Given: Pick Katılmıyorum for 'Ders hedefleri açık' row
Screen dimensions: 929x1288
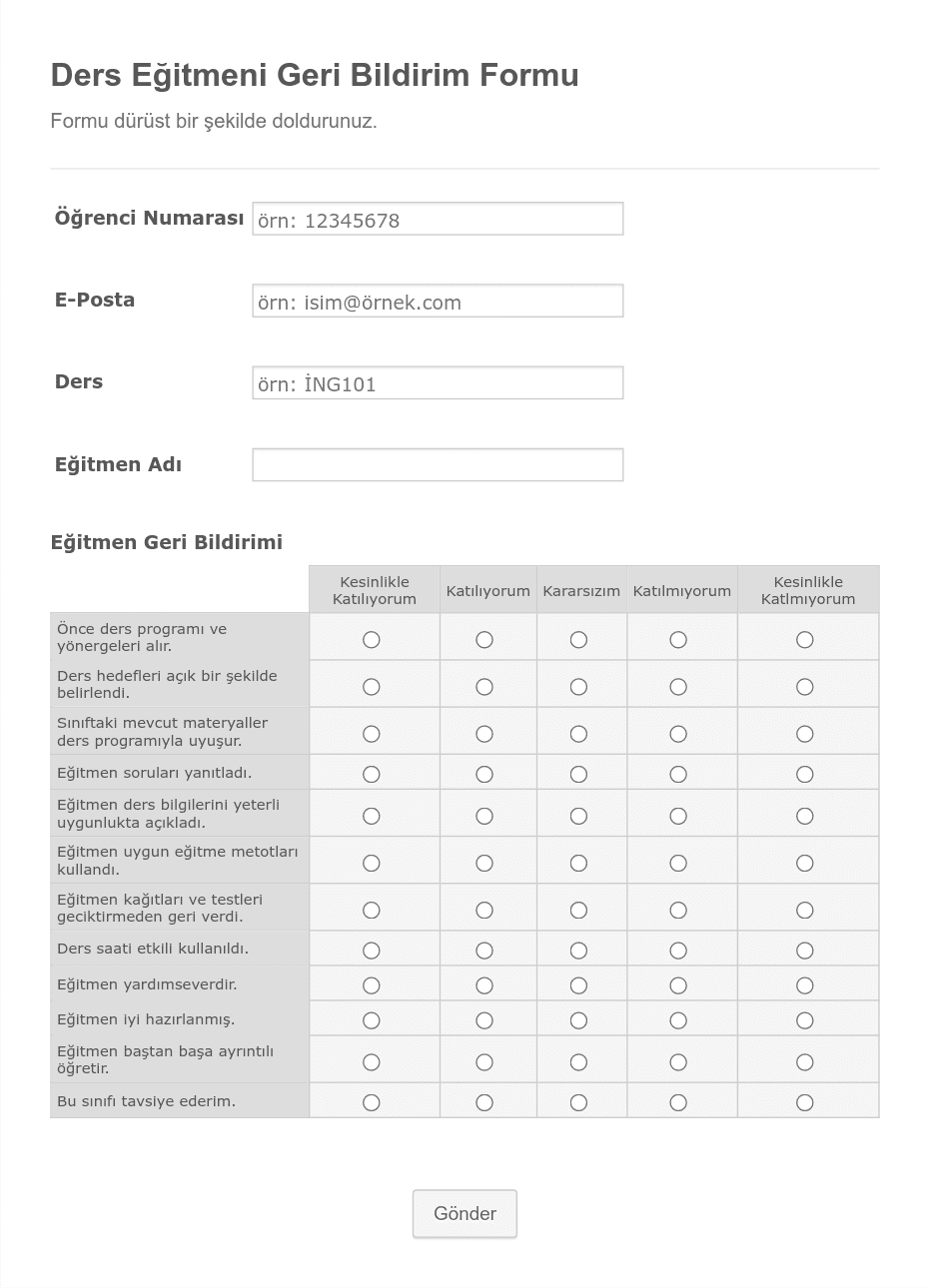Looking at the screenshot, I should click(x=678, y=686).
